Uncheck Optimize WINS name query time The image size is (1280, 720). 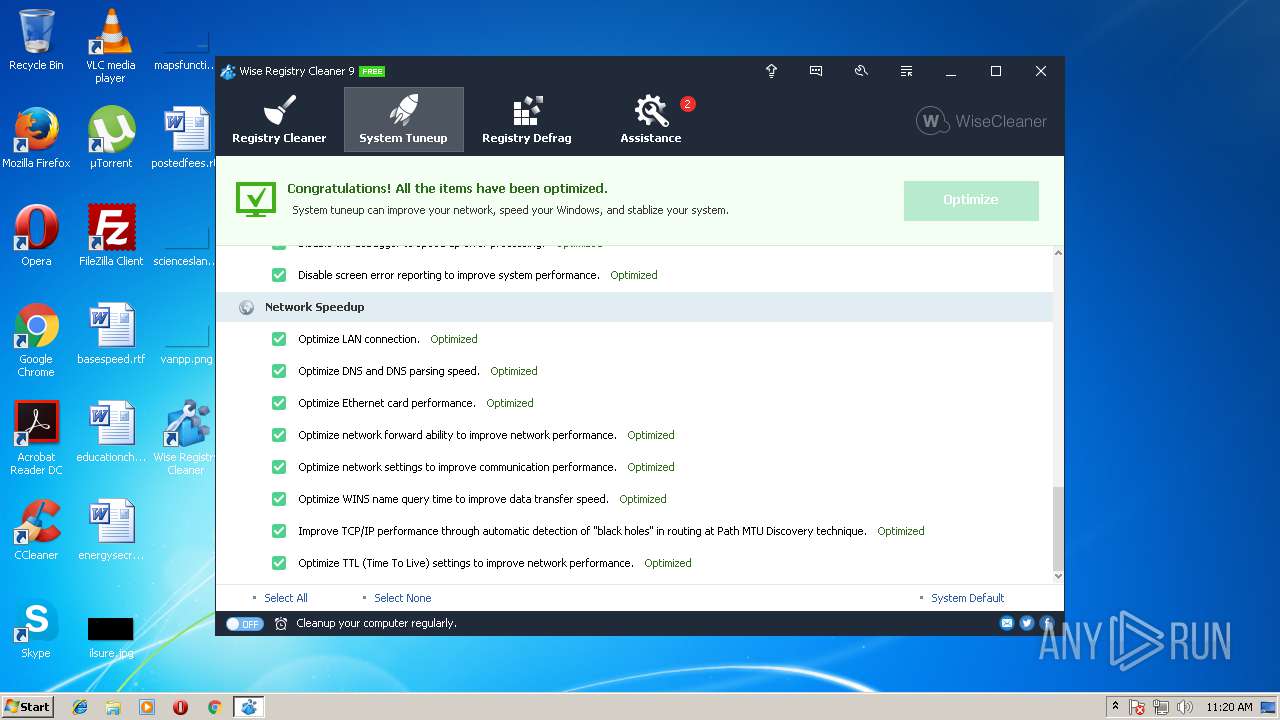[279, 499]
